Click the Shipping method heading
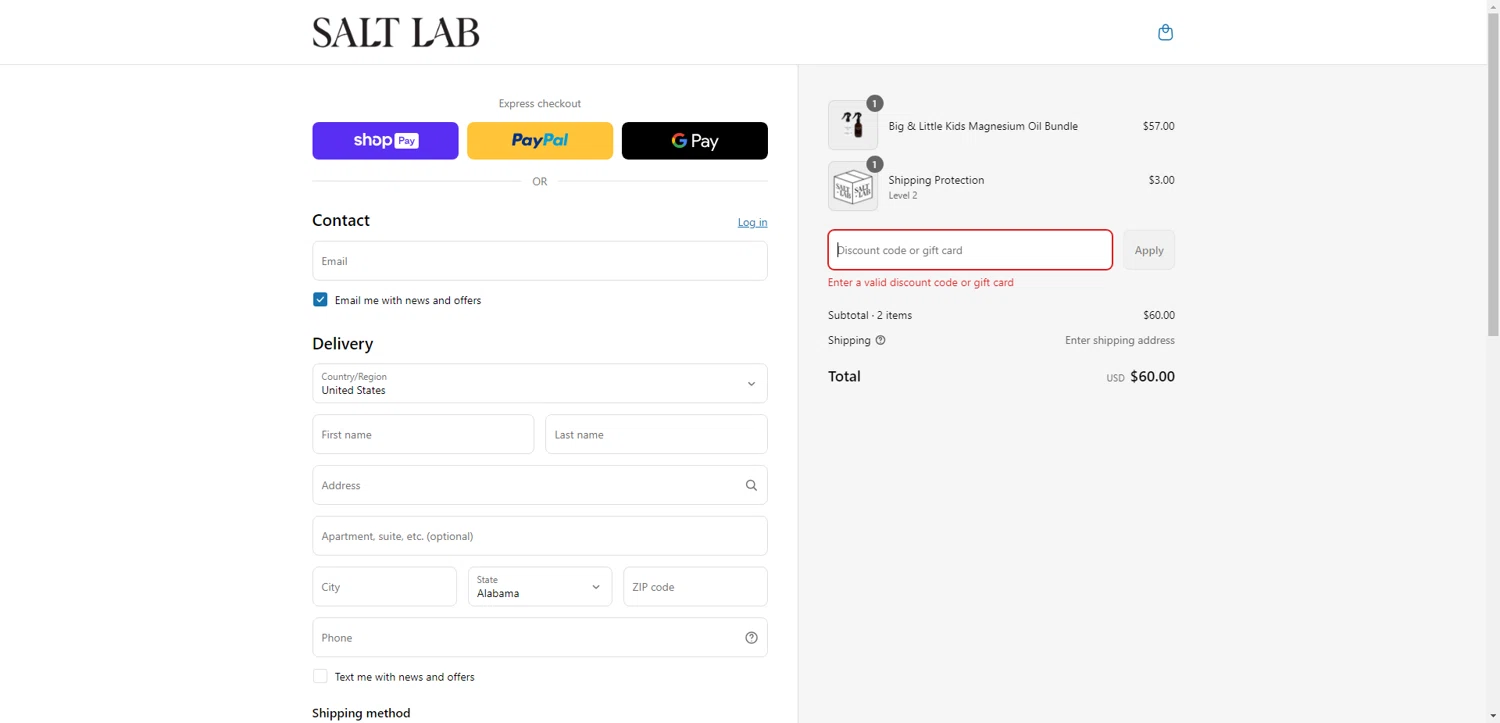 [361, 713]
